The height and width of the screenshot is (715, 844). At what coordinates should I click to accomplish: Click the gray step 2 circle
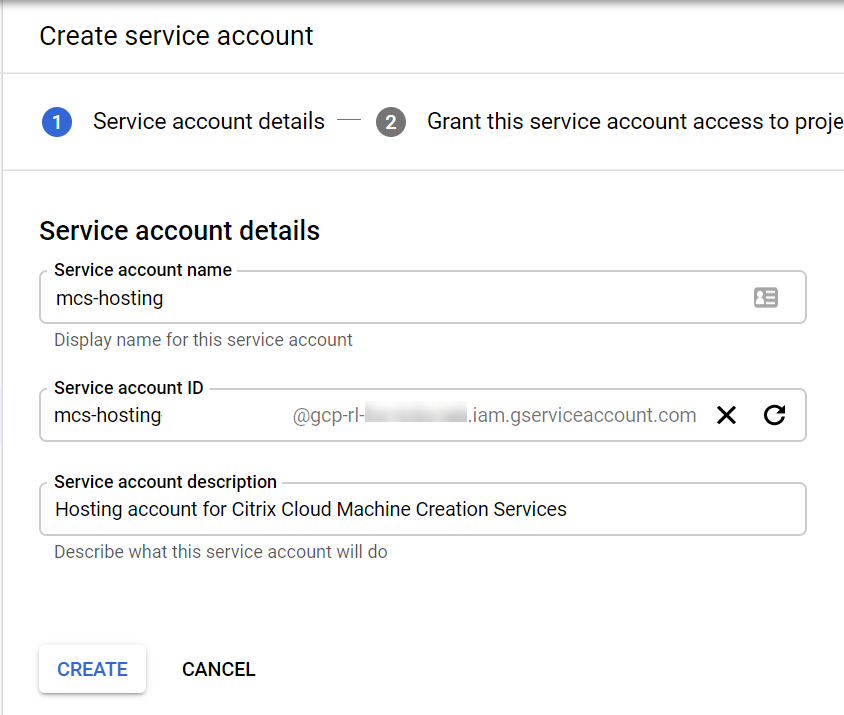coord(391,122)
